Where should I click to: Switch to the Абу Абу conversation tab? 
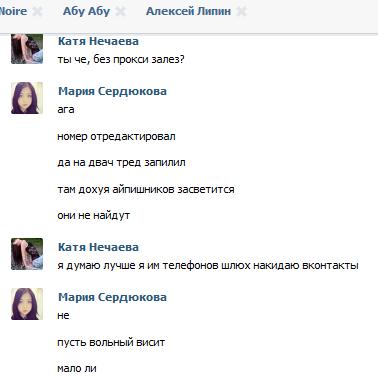point(86,11)
